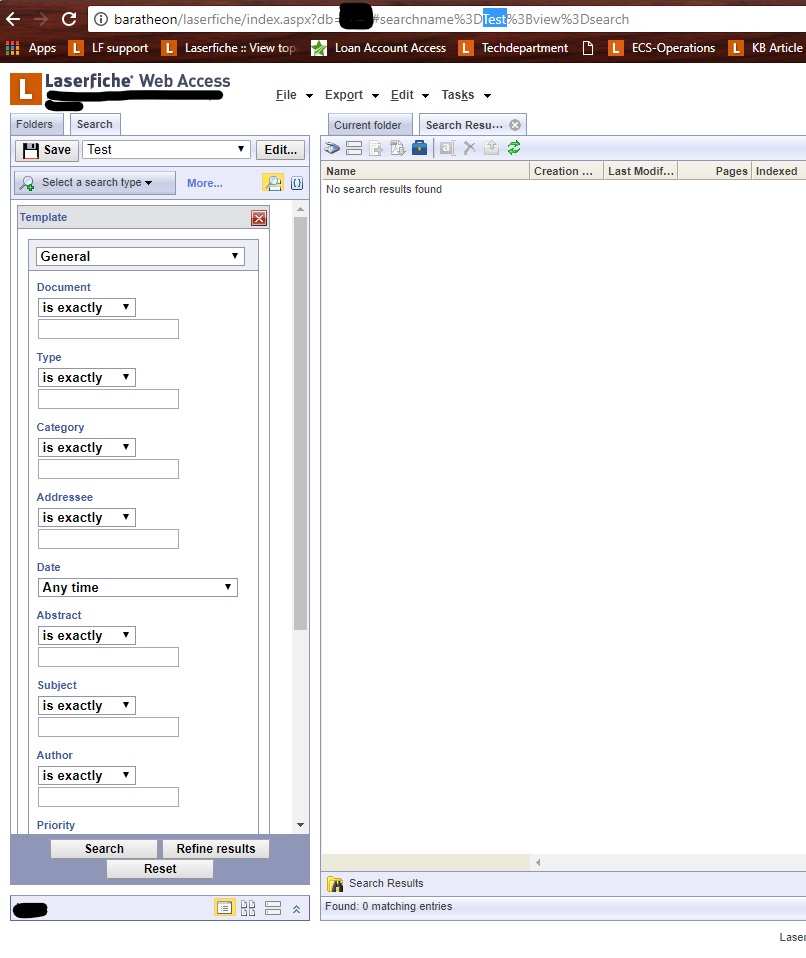This screenshot has height=958, width=806.
Task: Open the Techdepartment bookmark
Action: (x=514, y=48)
